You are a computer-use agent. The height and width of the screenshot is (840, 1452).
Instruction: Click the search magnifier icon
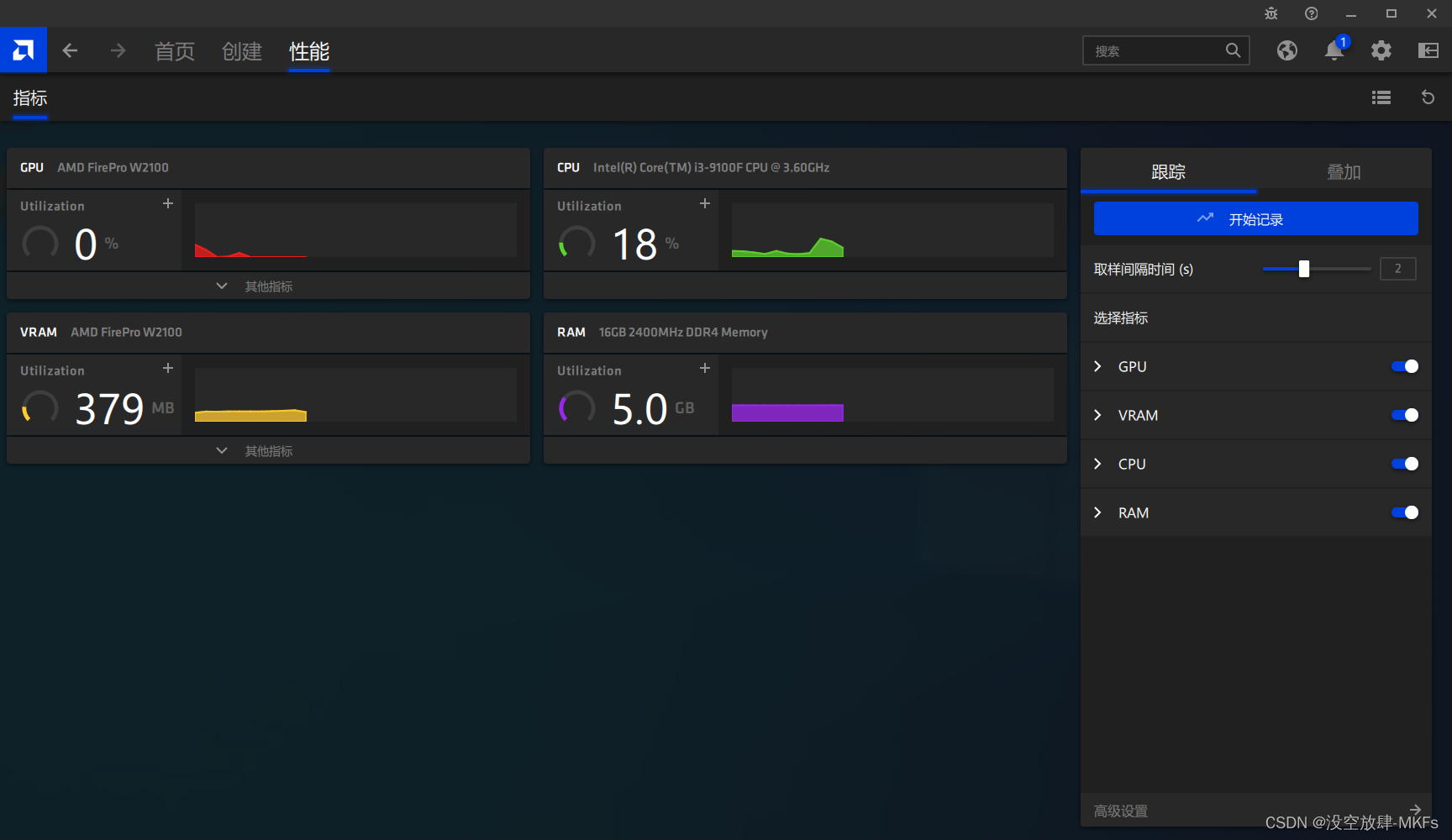coord(1233,50)
